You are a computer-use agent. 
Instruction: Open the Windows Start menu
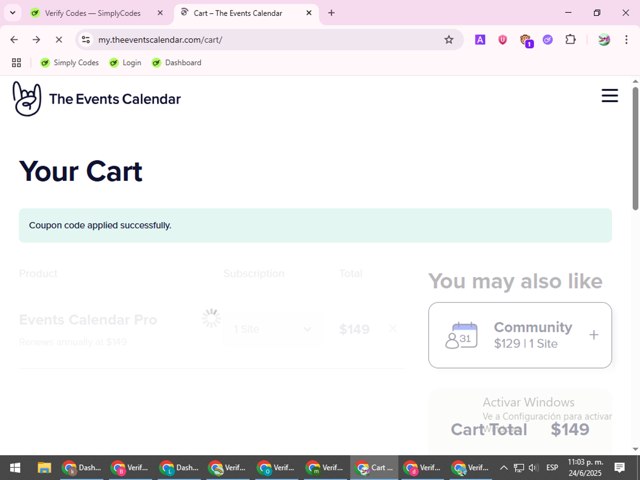pyautogui.click(x=15, y=467)
